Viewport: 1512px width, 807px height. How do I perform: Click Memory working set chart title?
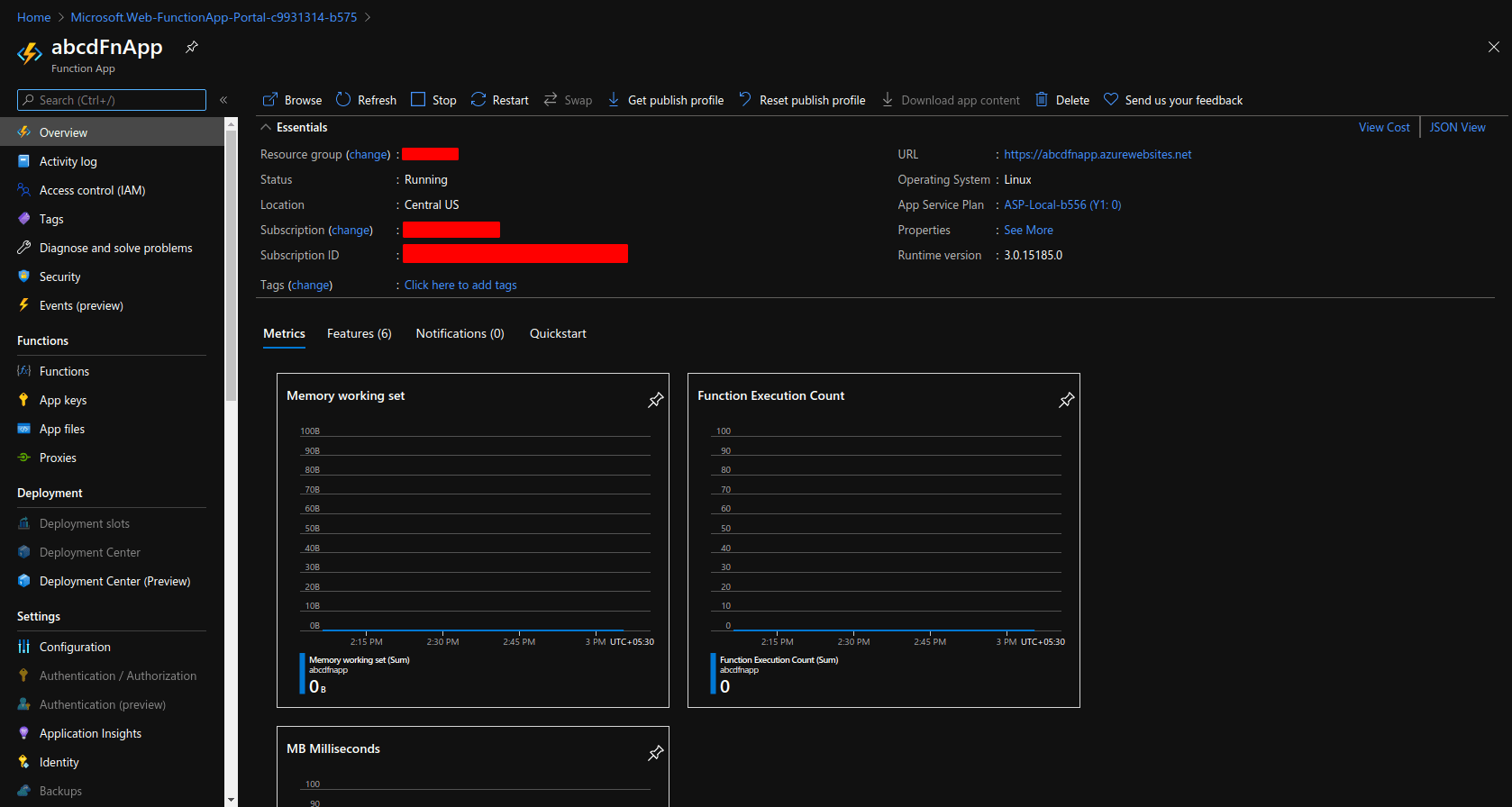tap(345, 395)
